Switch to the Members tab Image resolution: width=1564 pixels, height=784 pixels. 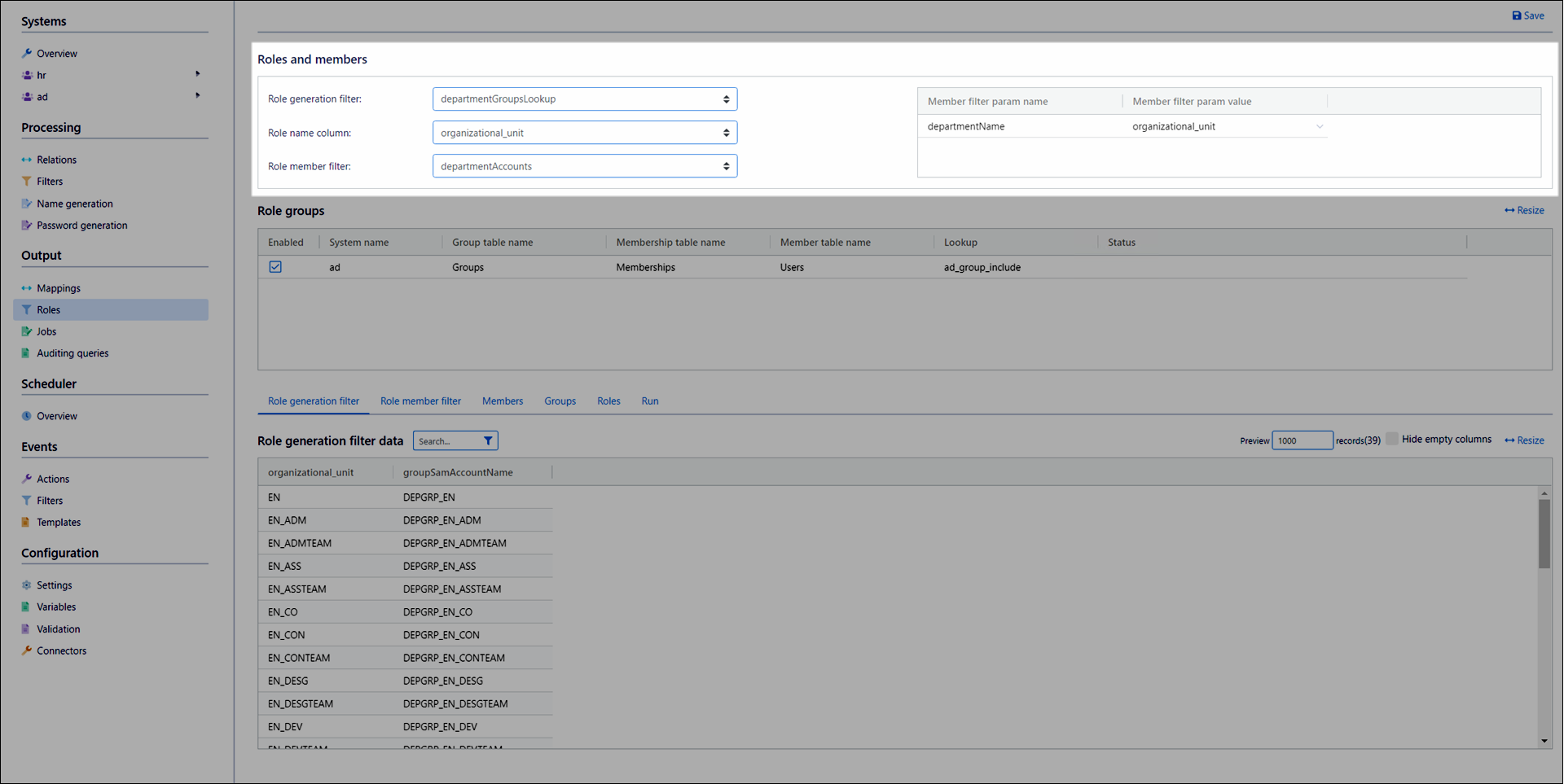pyautogui.click(x=502, y=401)
